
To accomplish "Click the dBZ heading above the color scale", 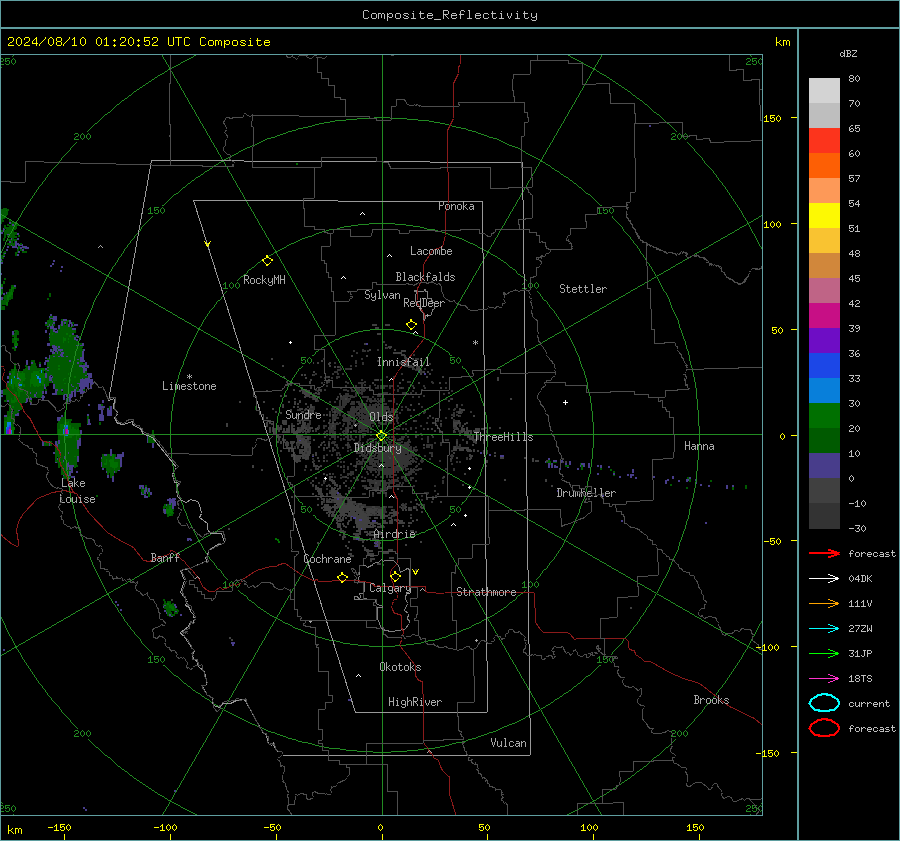I will [x=848, y=54].
